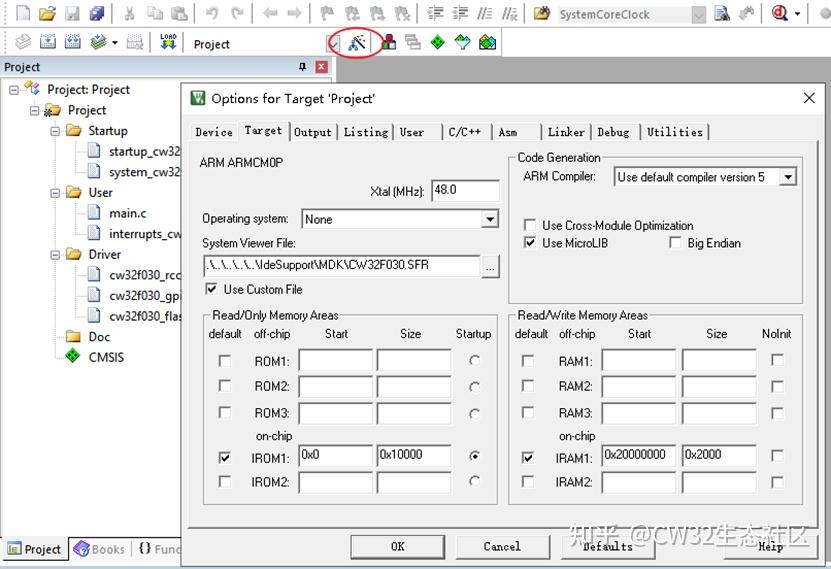Viewport: 831px width, 569px height.
Task: Launch Pack Installer icon
Action: point(487,42)
